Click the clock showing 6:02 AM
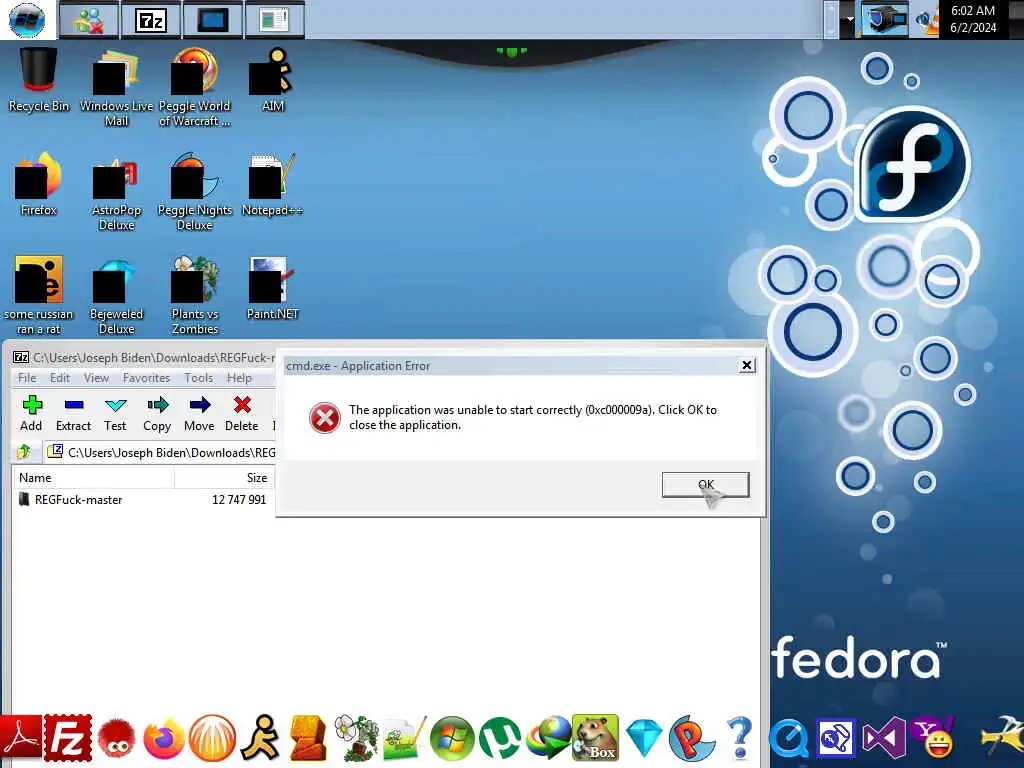 click(x=973, y=19)
